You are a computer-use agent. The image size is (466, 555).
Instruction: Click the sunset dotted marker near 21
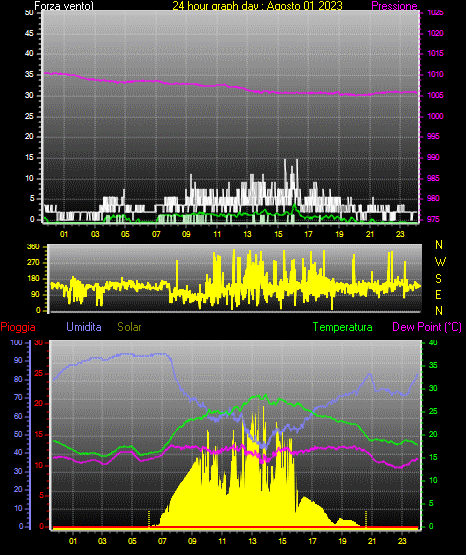[x=366, y=518]
